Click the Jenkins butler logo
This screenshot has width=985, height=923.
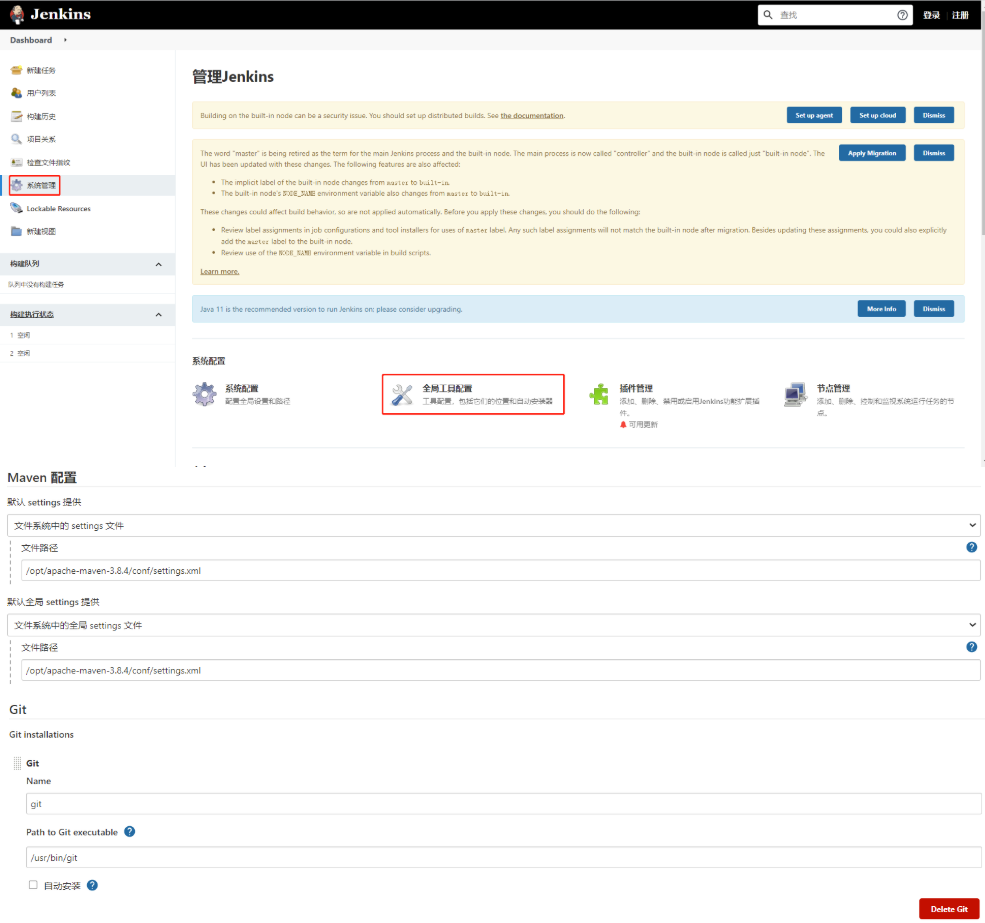pyautogui.click(x=17, y=14)
